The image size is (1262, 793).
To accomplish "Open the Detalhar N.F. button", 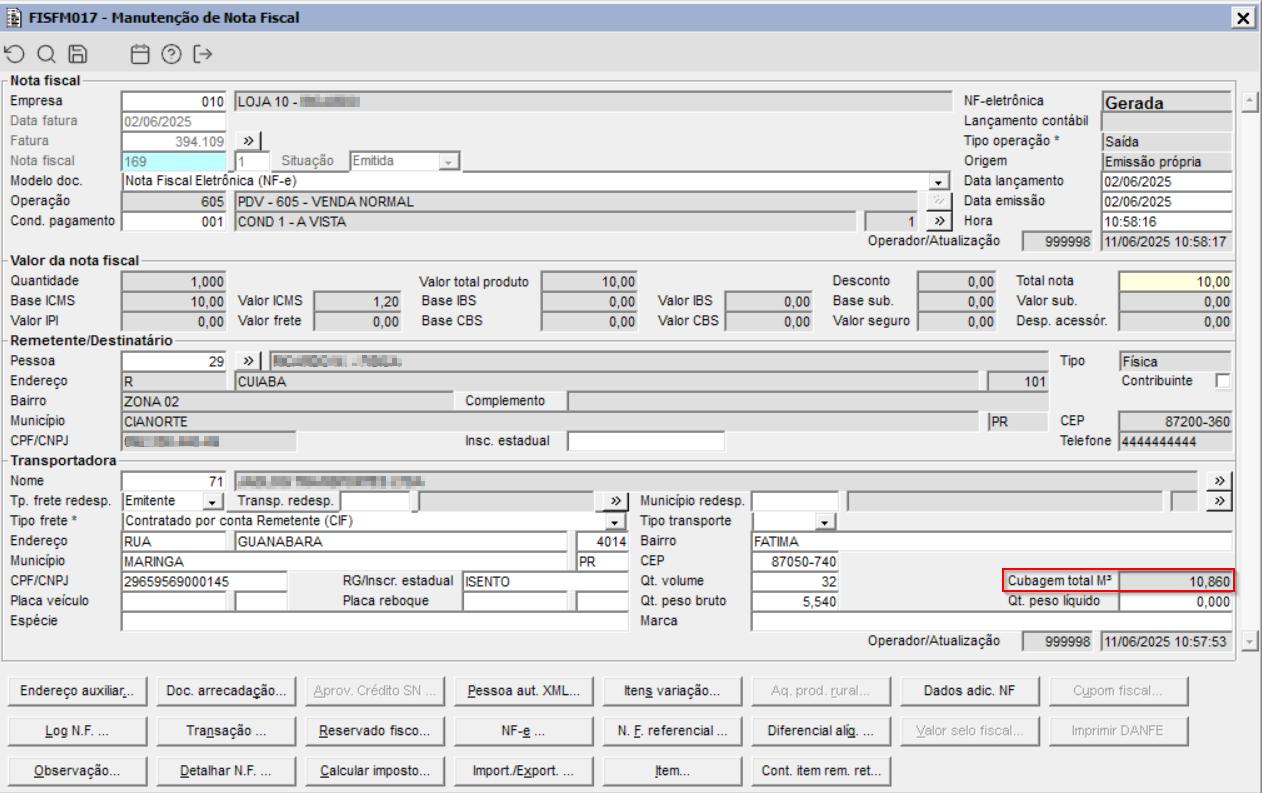I will coord(226,771).
